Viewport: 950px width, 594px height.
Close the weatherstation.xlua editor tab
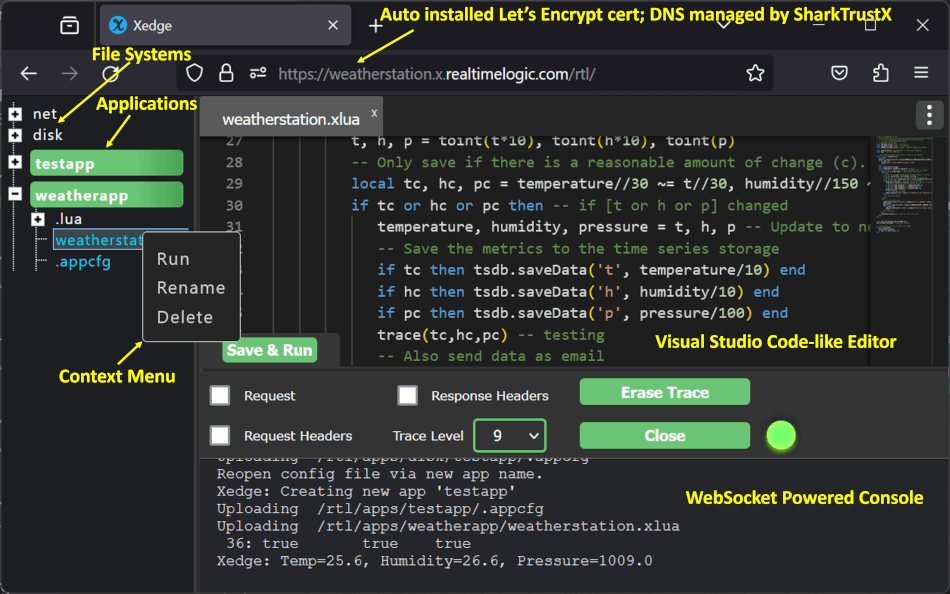(374, 113)
